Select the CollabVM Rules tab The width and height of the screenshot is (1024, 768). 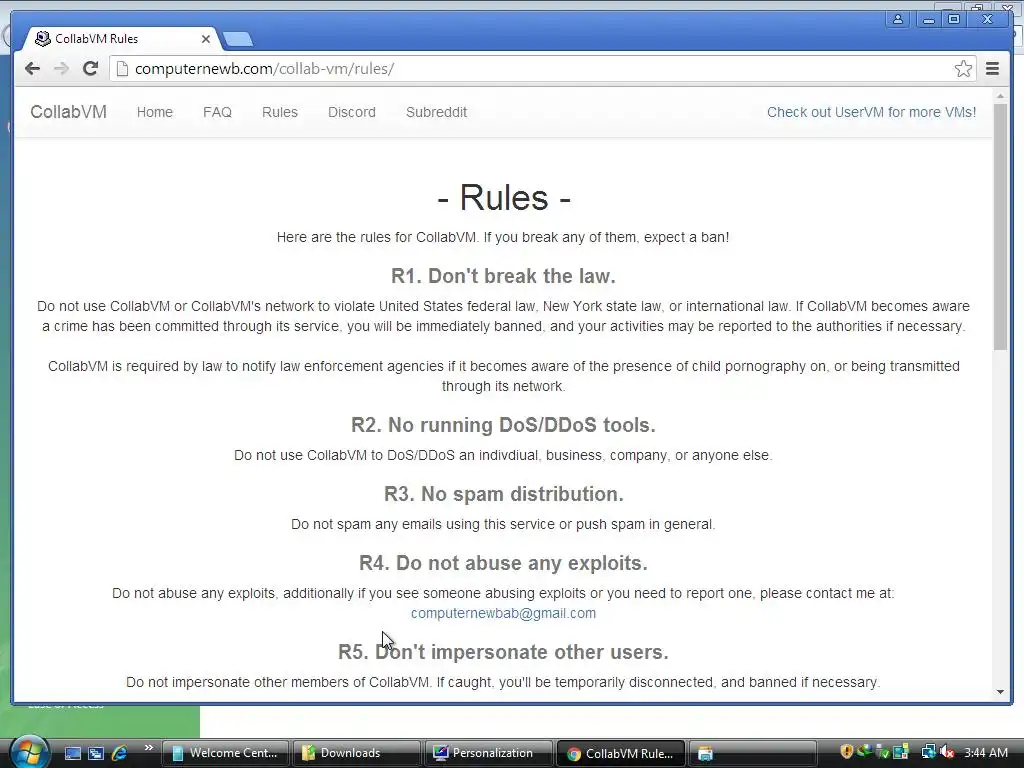tap(121, 39)
